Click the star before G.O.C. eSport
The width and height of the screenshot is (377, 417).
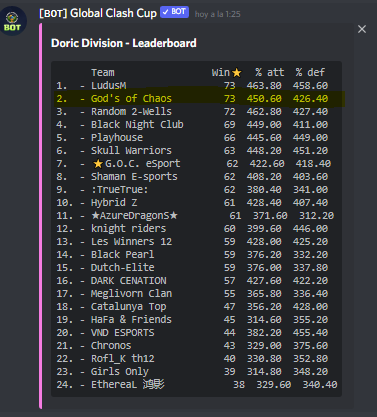click(x=98, y=163)
